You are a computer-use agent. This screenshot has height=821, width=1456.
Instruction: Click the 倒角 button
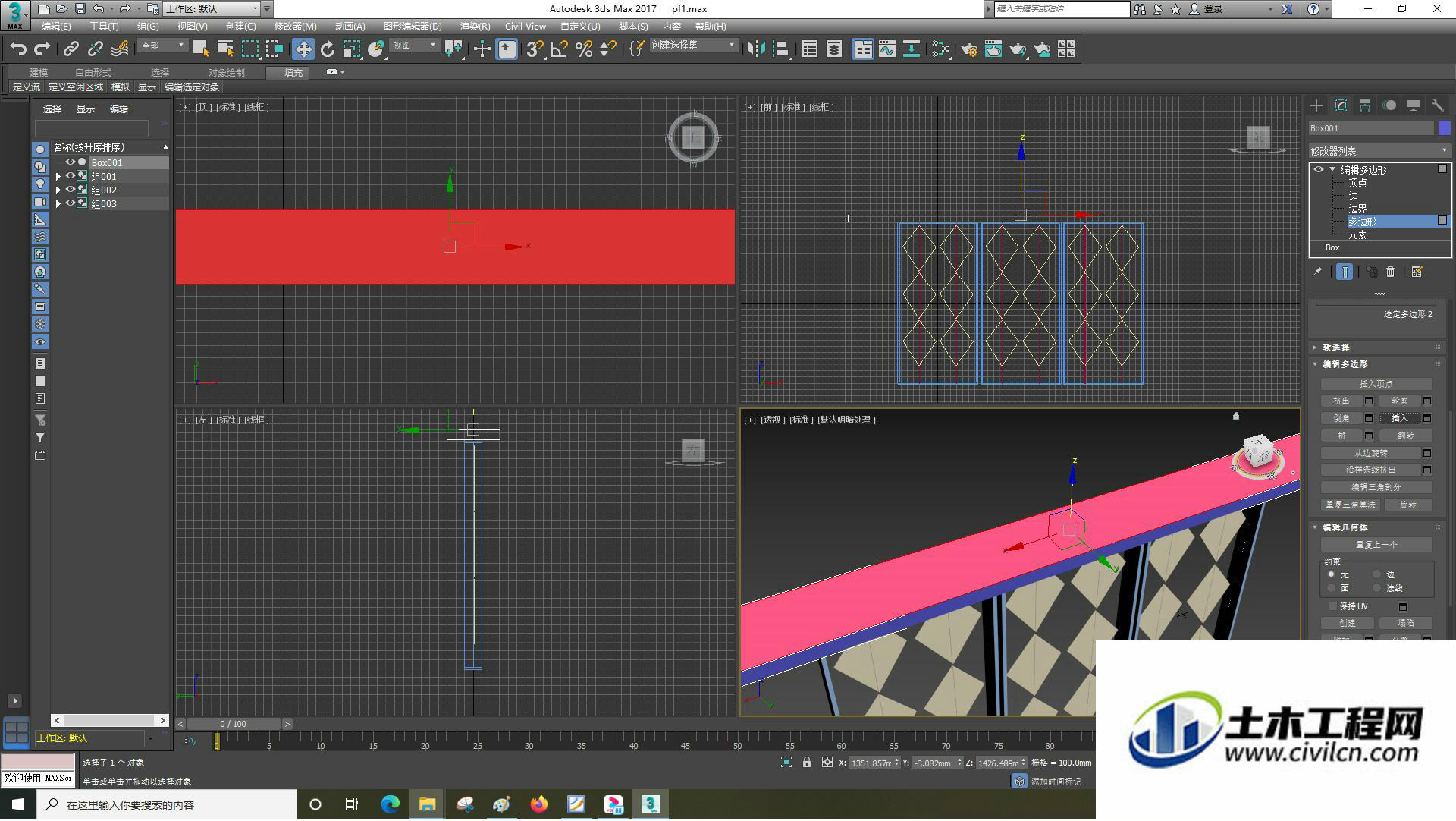click(x=1341, y=418)
